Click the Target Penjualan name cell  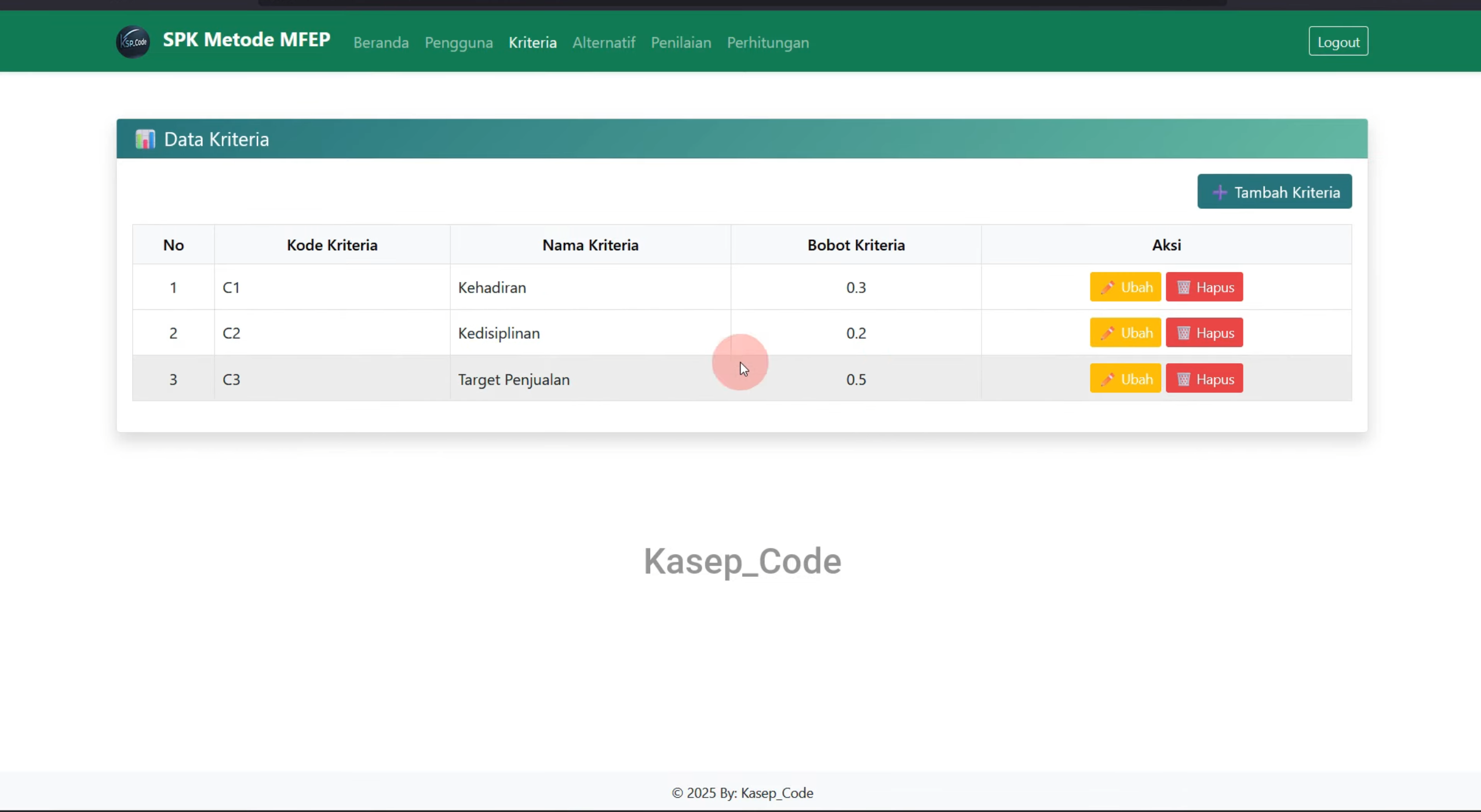(x=590, y=379)
